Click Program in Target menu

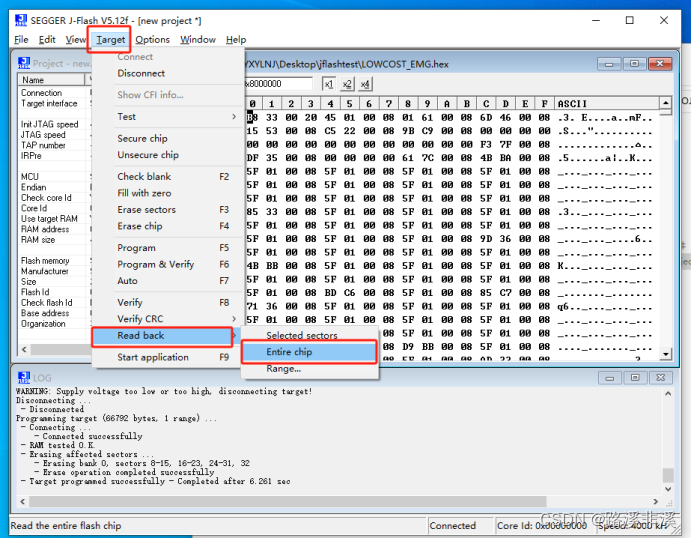point(168,248)
